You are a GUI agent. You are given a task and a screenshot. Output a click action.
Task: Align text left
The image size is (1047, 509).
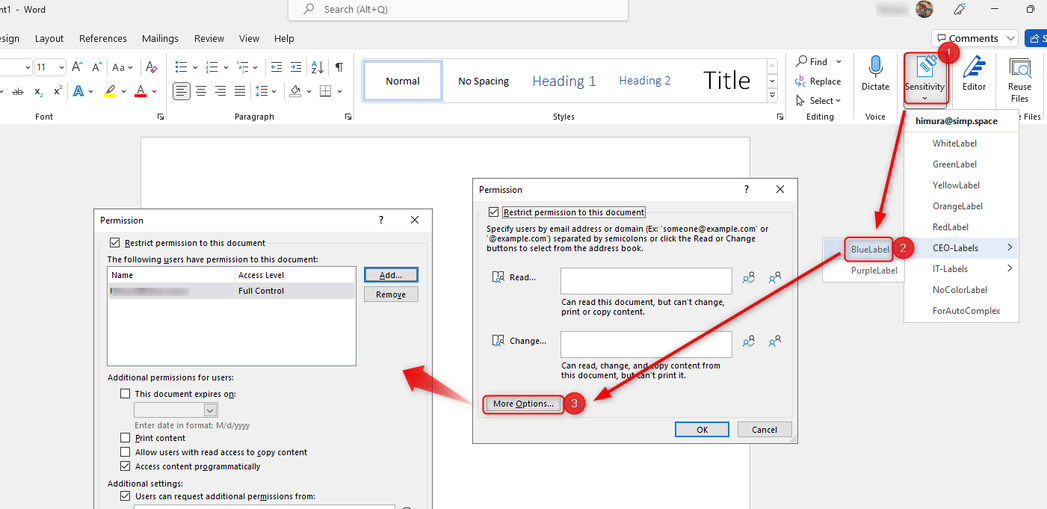(181, 91)
